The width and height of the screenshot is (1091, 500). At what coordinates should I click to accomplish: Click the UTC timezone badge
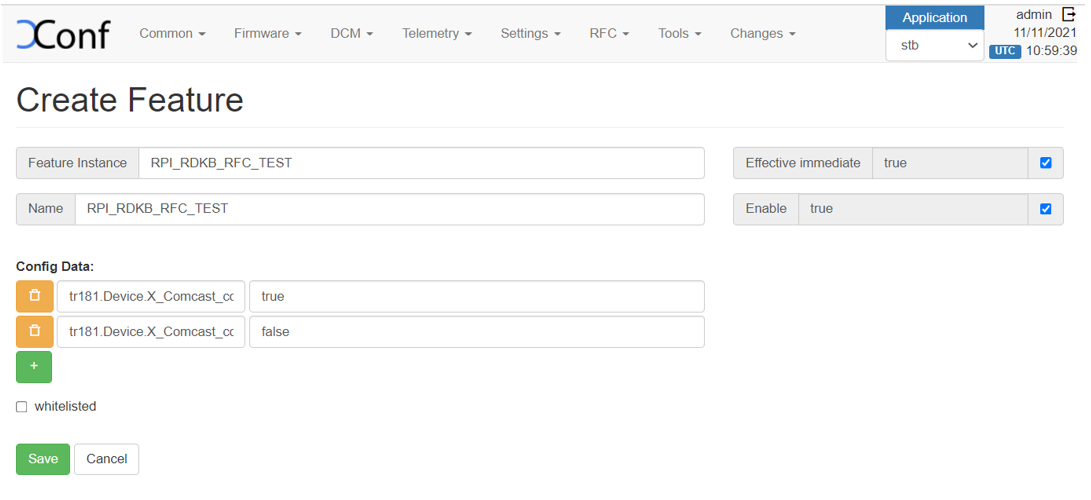(x=1004, y=51)
